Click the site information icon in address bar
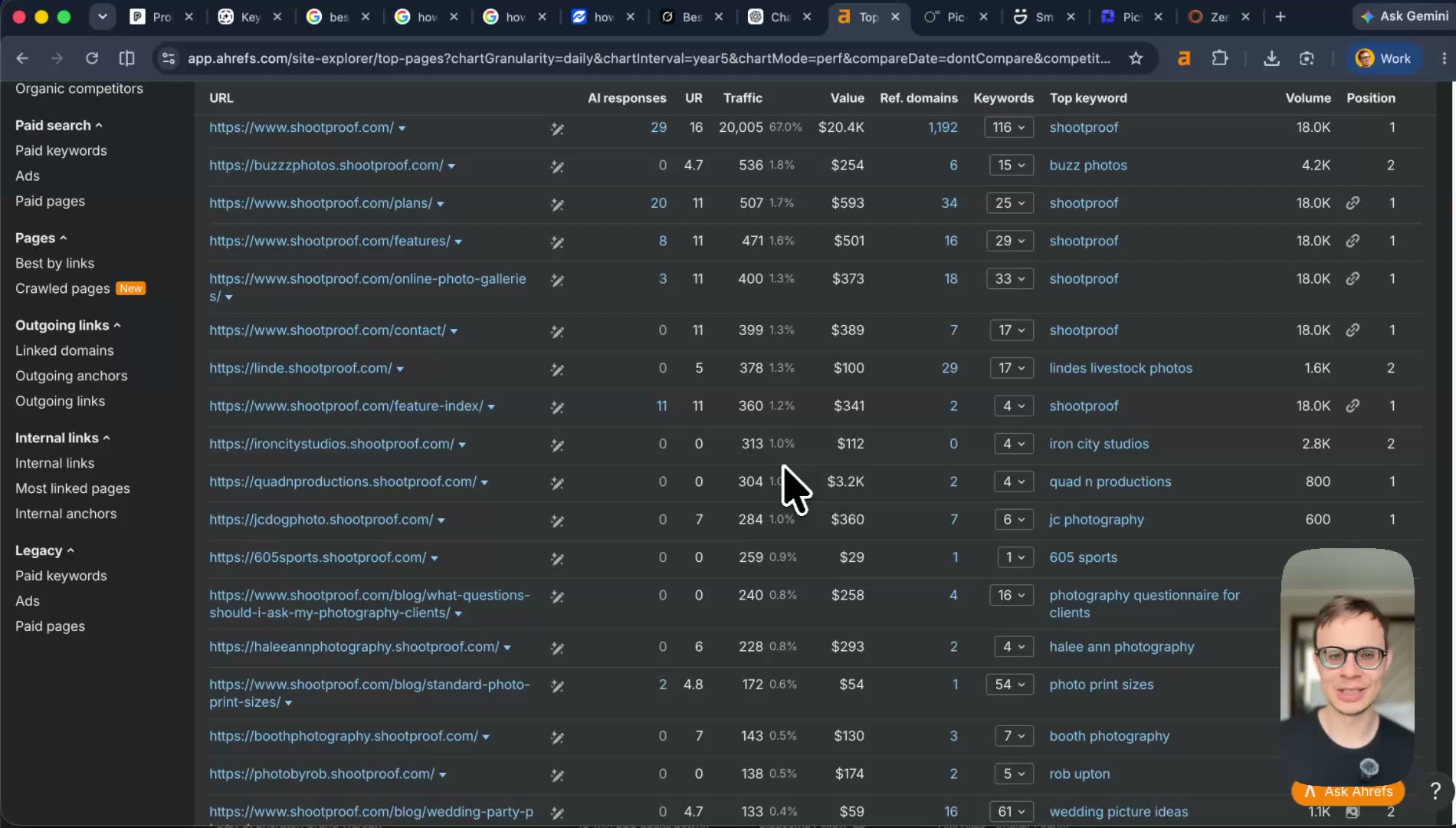Screen dimensions: 1456x828 169,58
